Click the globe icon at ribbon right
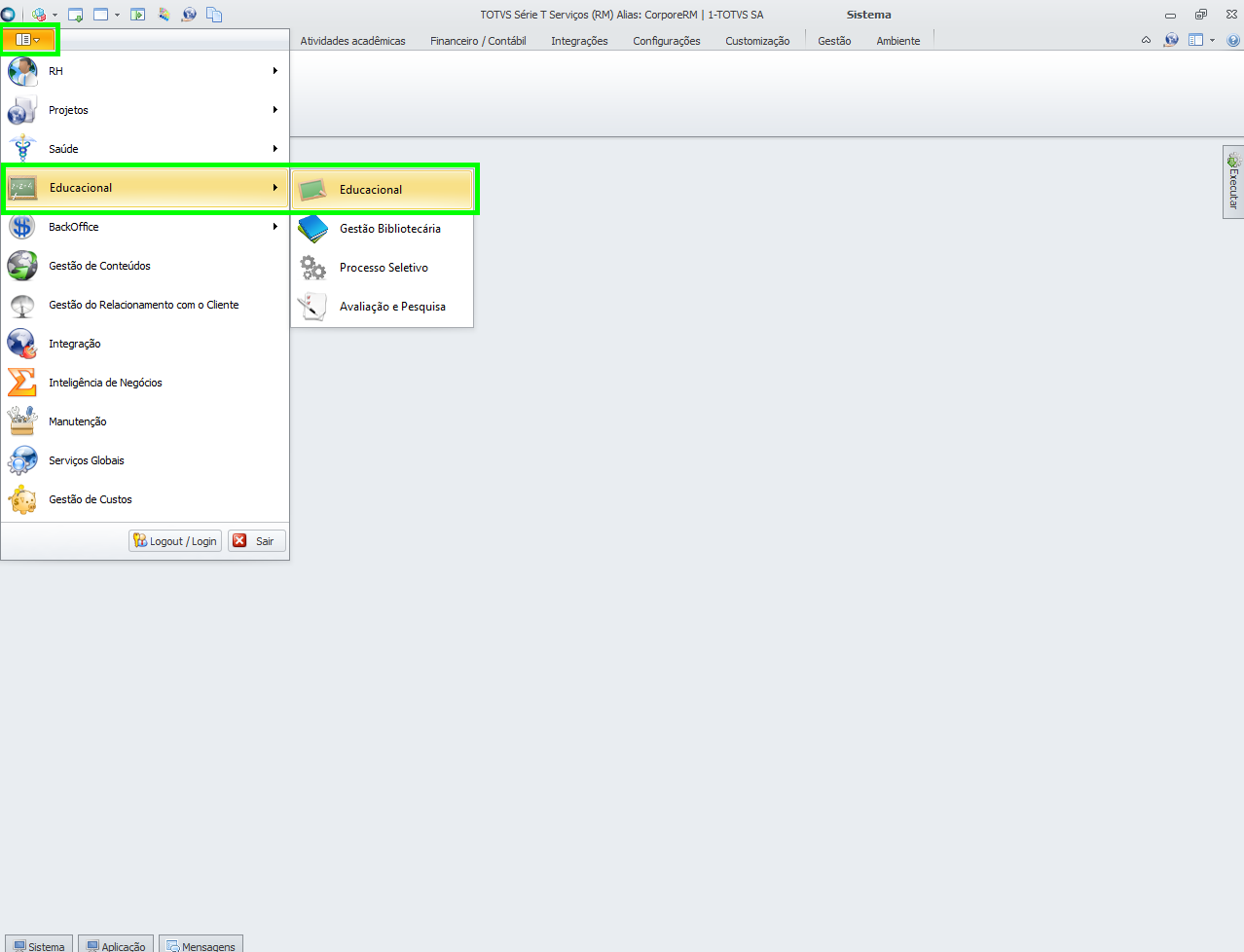This screenshot has width=1244, height=952. tap(1171, 40)
